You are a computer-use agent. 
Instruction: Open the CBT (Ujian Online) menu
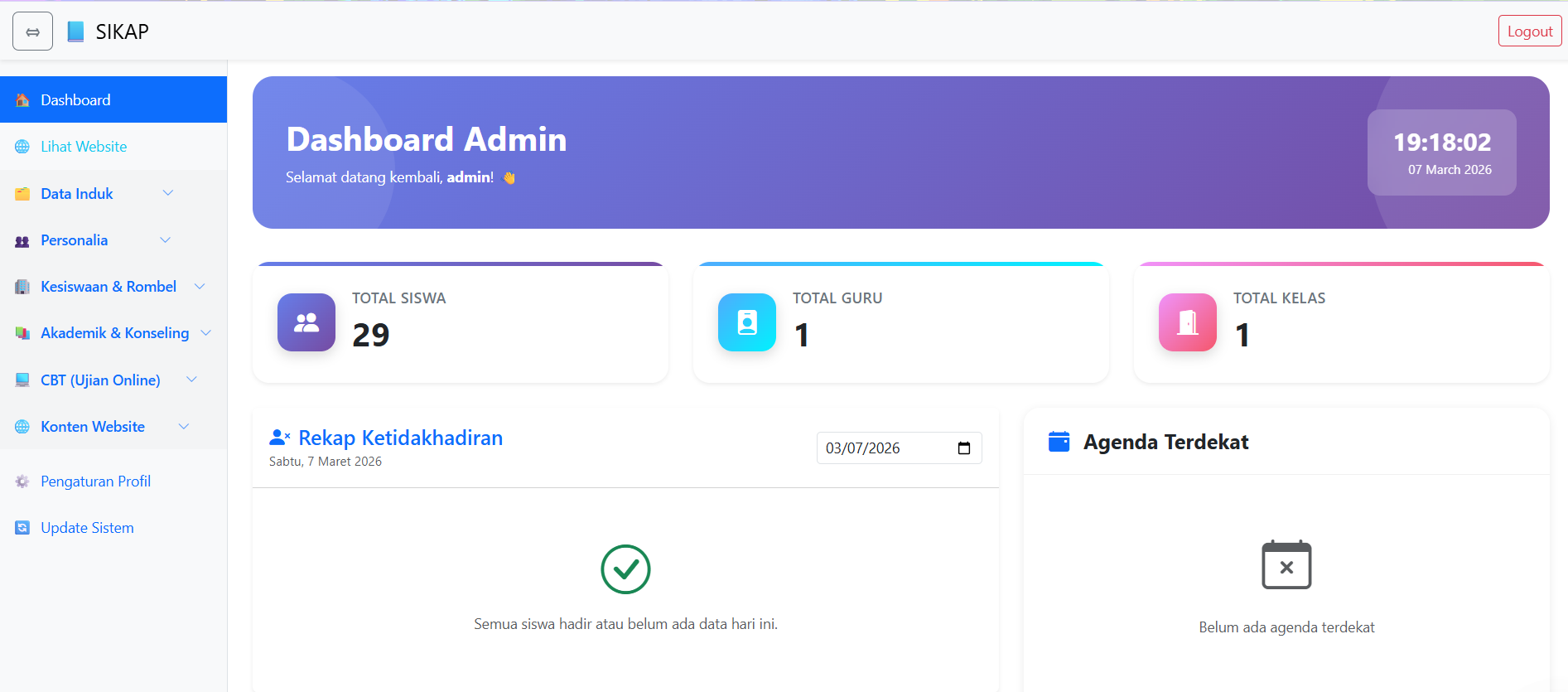tap(100, 380)
